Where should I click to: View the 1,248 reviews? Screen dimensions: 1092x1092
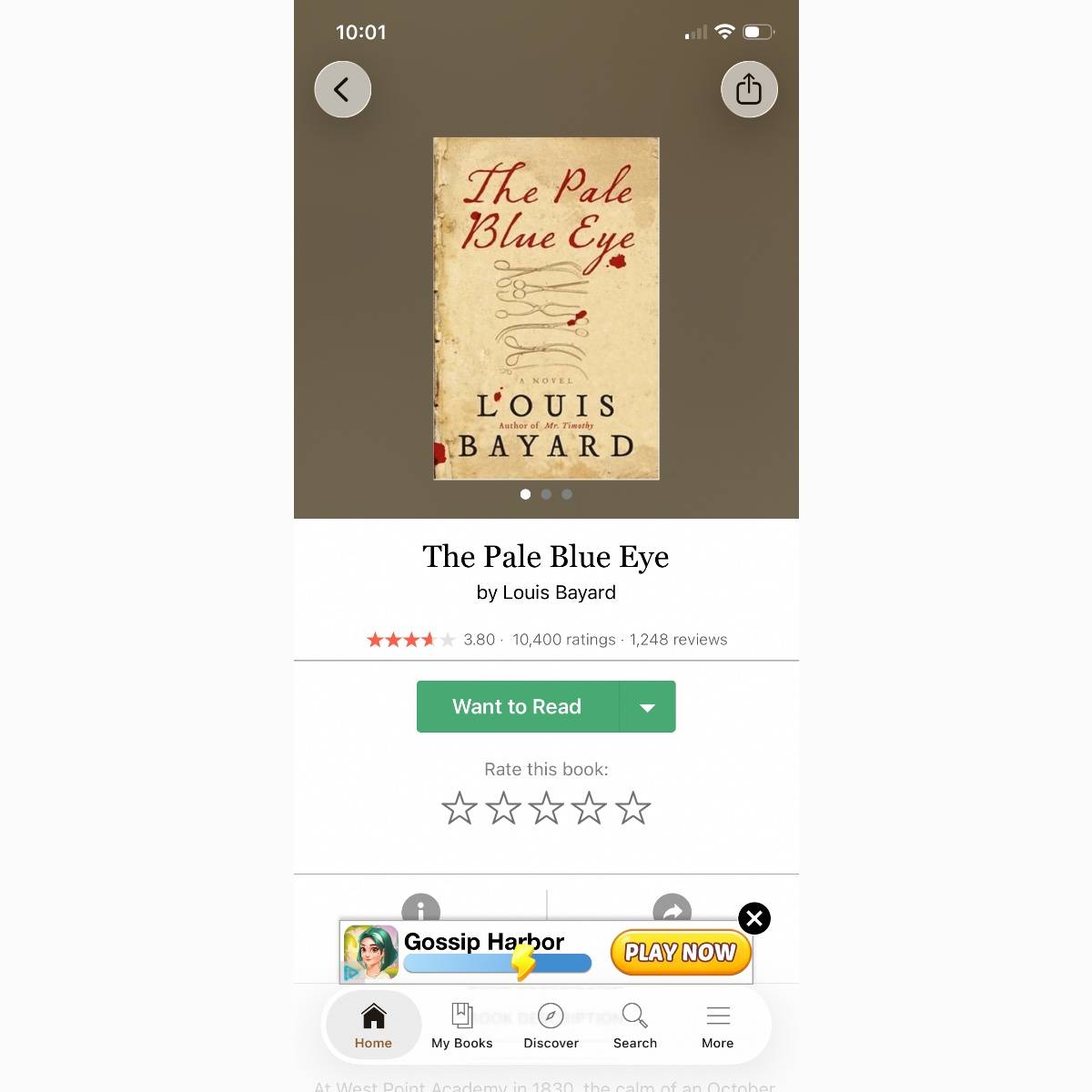click(679, 640)
